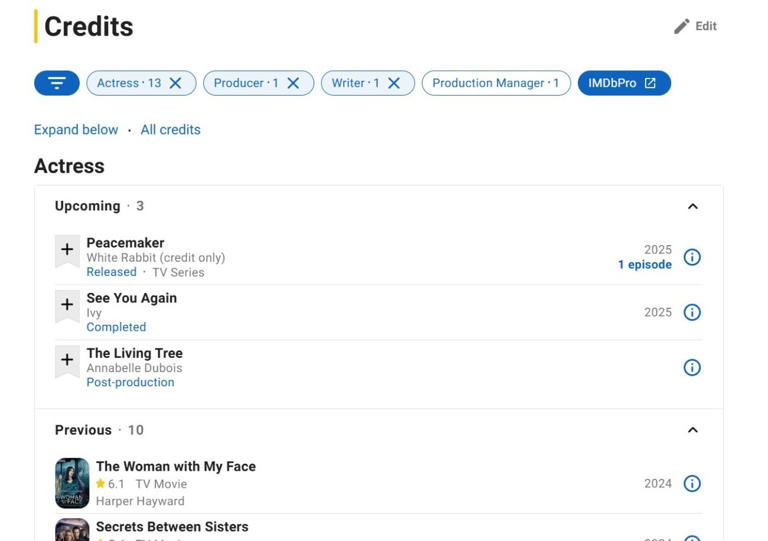Add Peacemaker to watchlist with plus icon
The height and width of the screenshot is (541, 768).
(67, 250)
